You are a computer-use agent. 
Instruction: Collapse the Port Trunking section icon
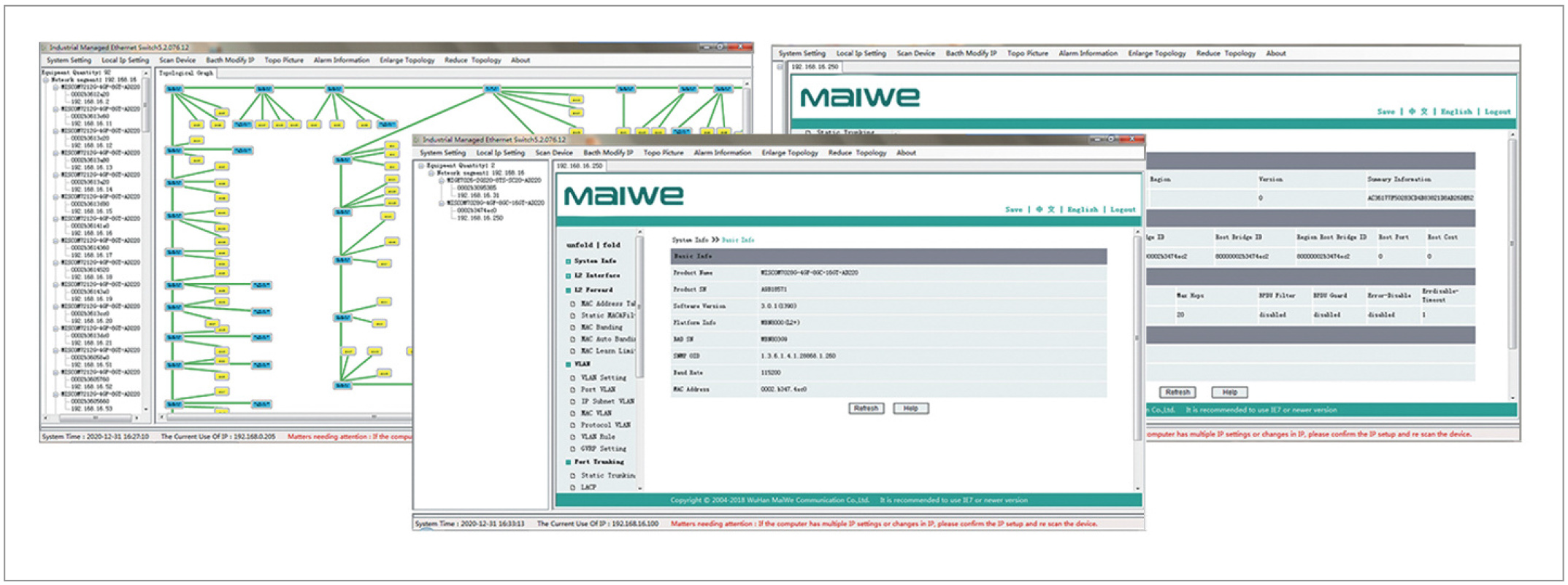coord(568,462)
